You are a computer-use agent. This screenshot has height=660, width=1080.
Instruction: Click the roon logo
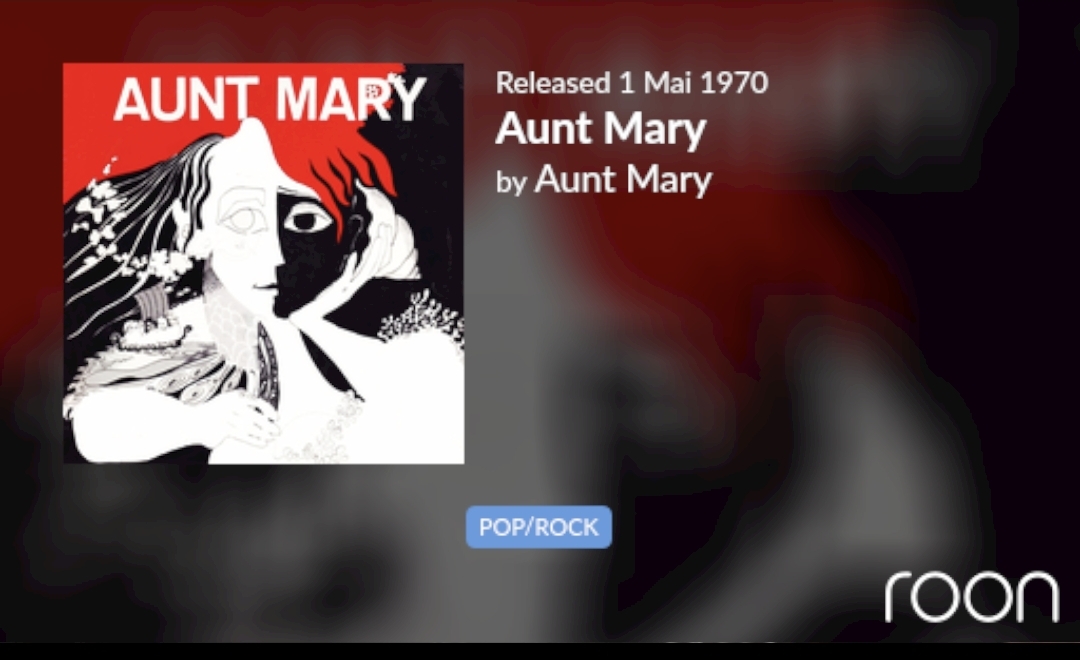972,596
